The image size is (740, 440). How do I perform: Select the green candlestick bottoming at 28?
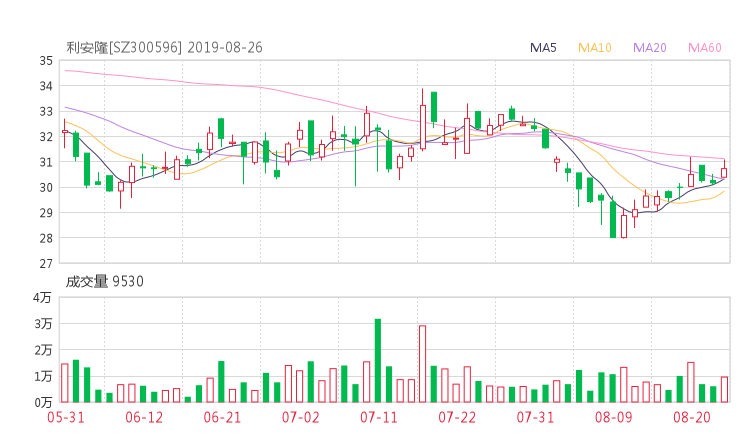coord(613,219)
